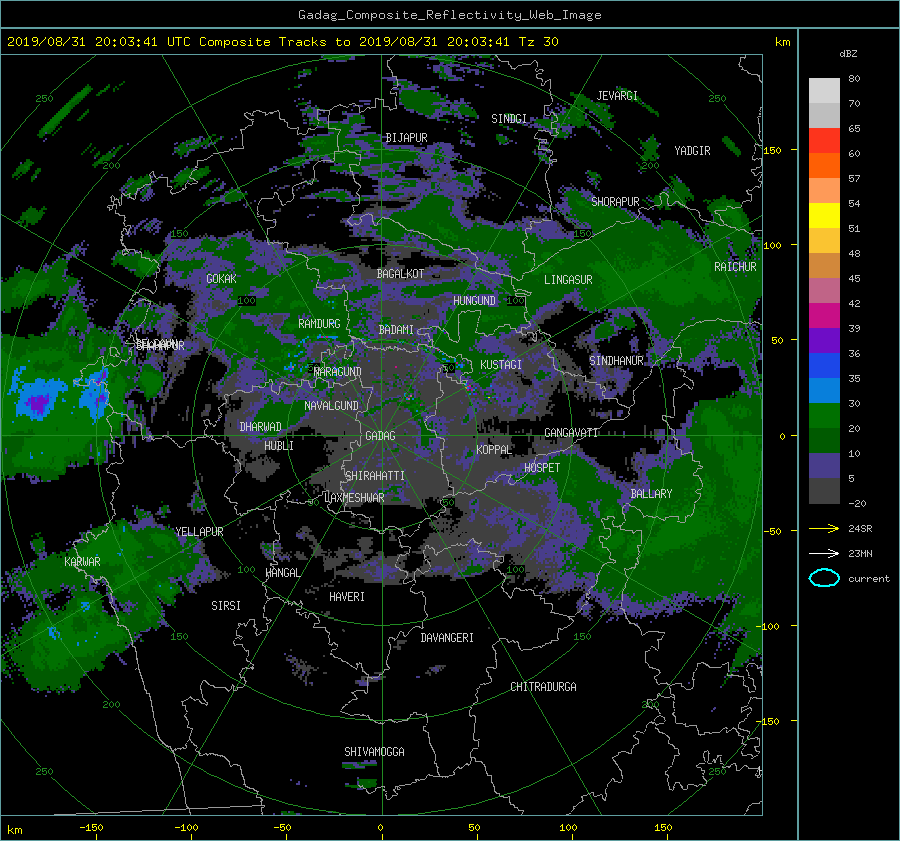Click the yellow 24SR arrow legend icon

[824, 528]
